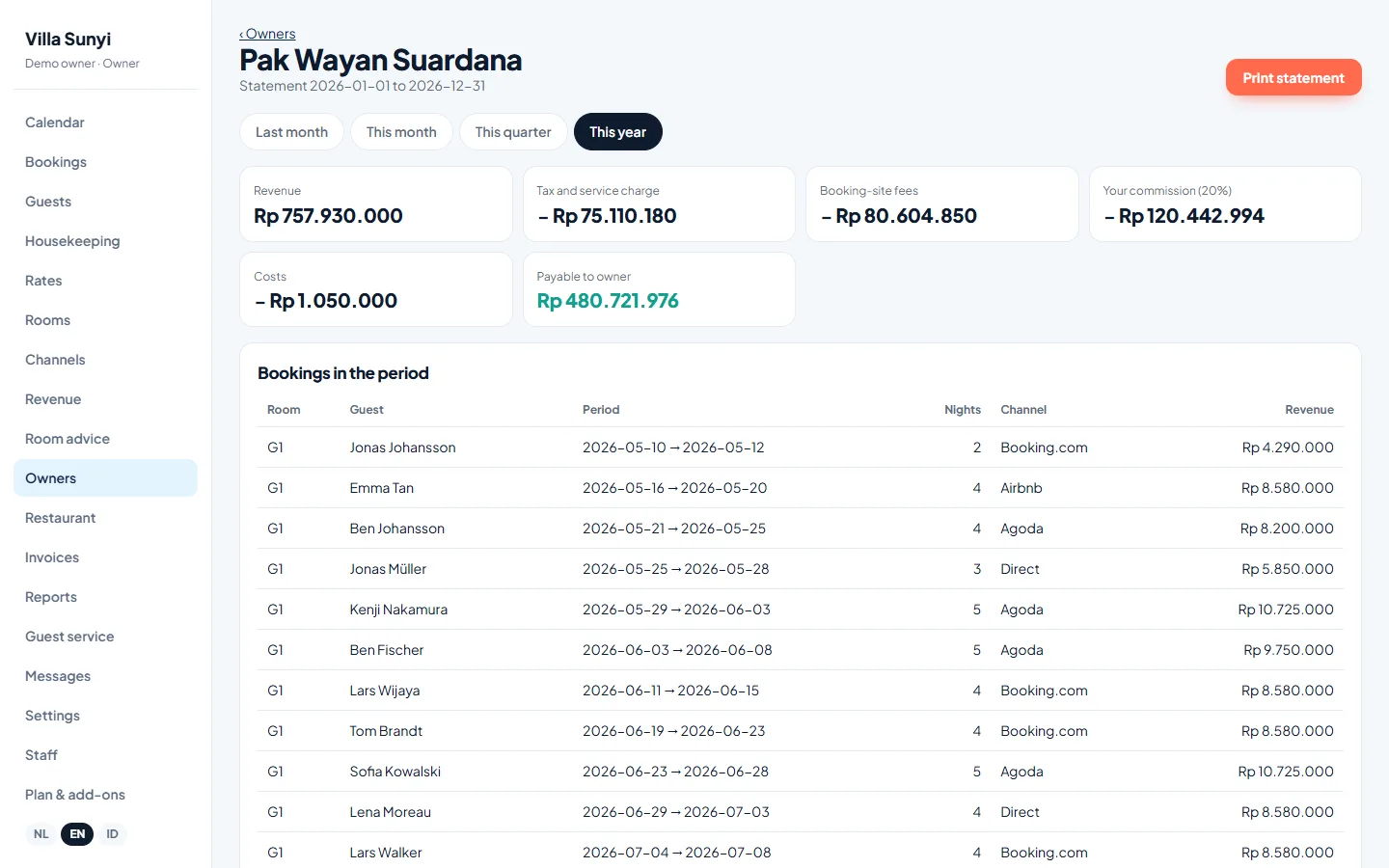Open Restaurant section
The width and height of the screenshot is (1389, 868).
pos(105,518)
